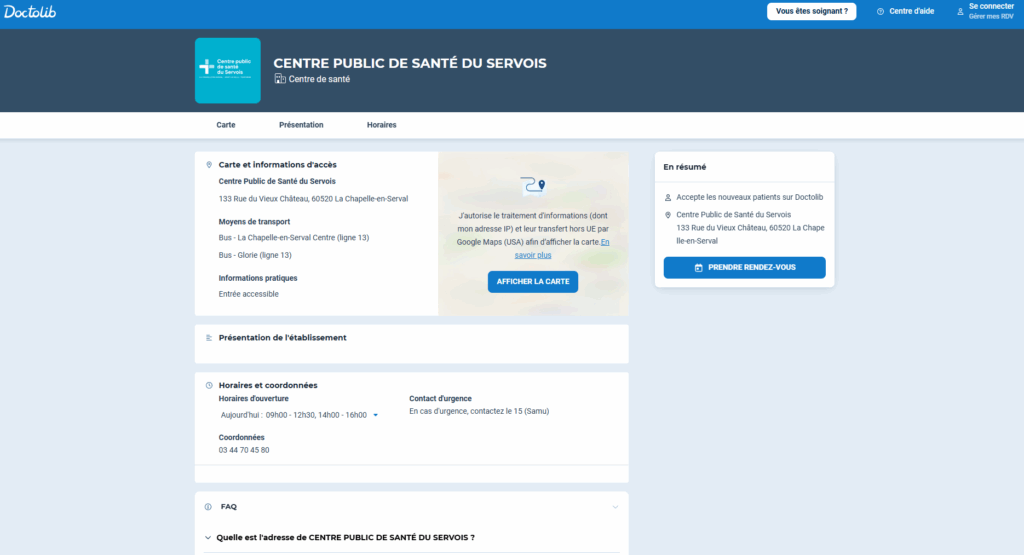
Task: Click the Prendre rendez-vous button
Action: tap(744, 268)
